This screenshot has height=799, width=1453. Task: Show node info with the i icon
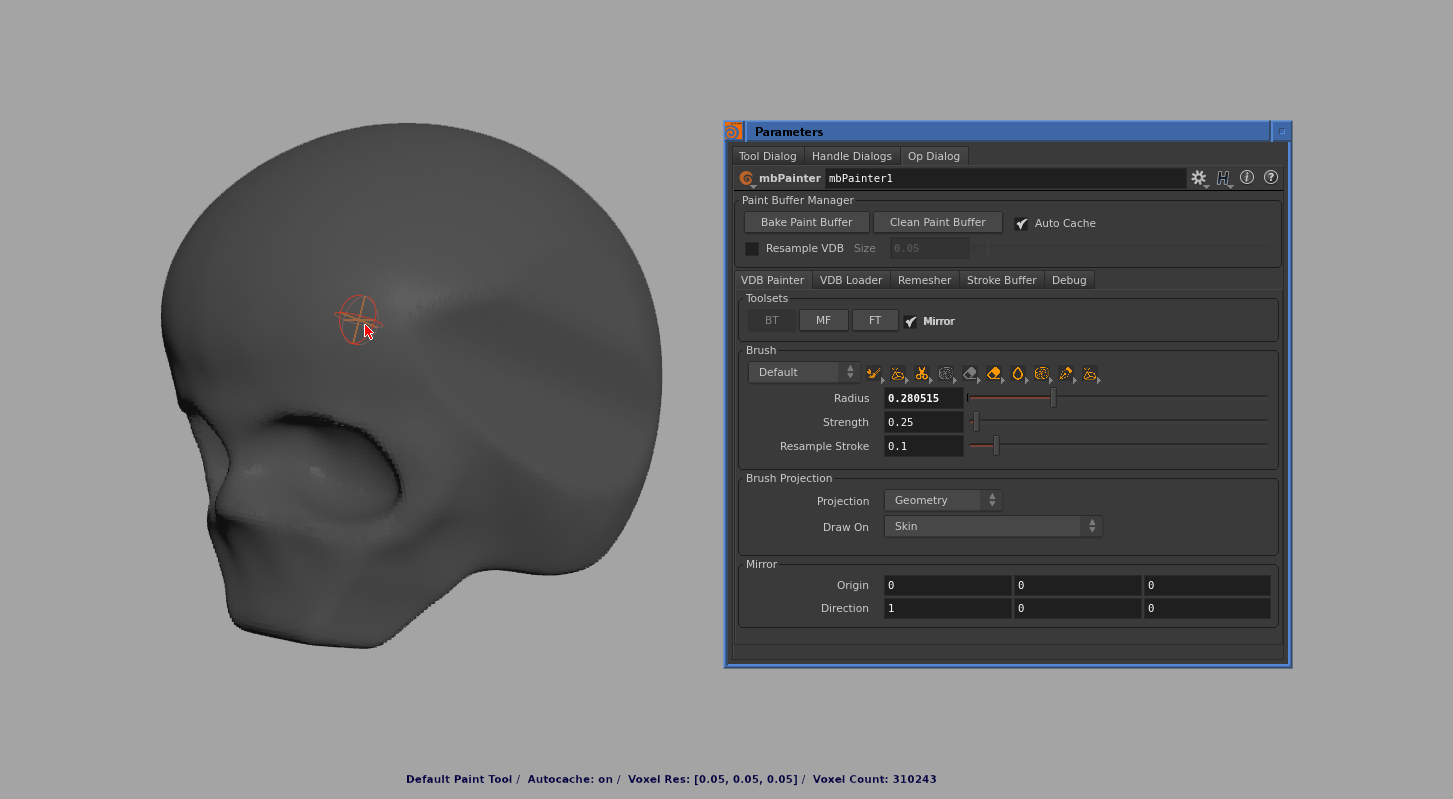pyautogui.click(x=1247, y=177)
